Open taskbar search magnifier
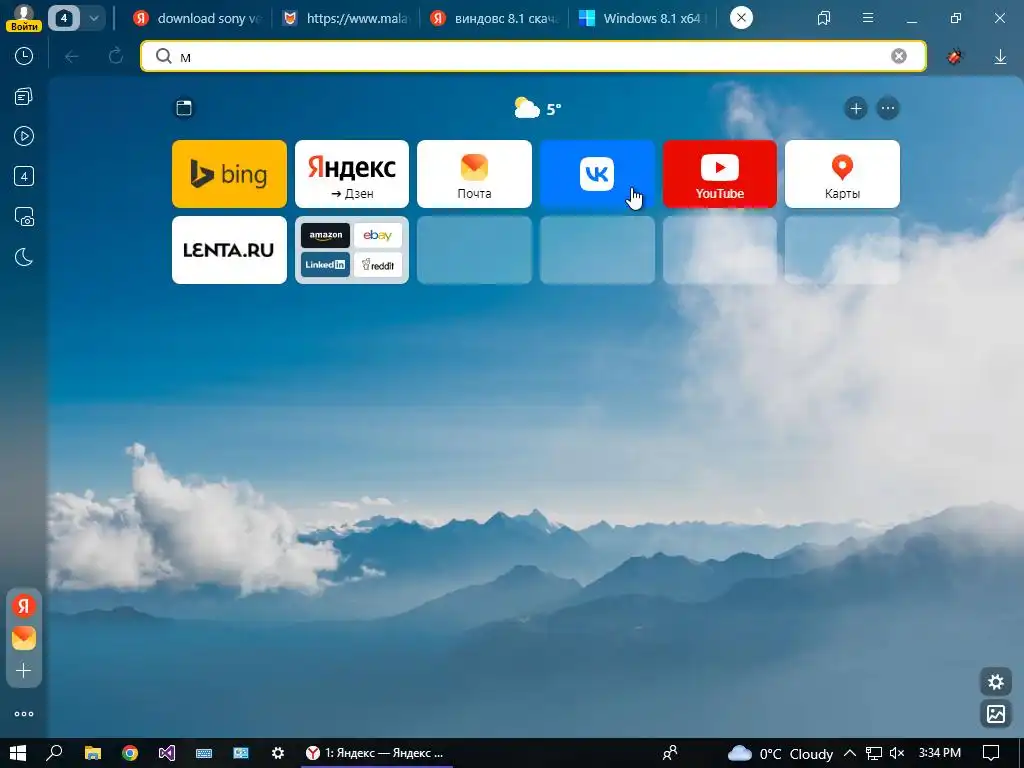 [54, 753]
